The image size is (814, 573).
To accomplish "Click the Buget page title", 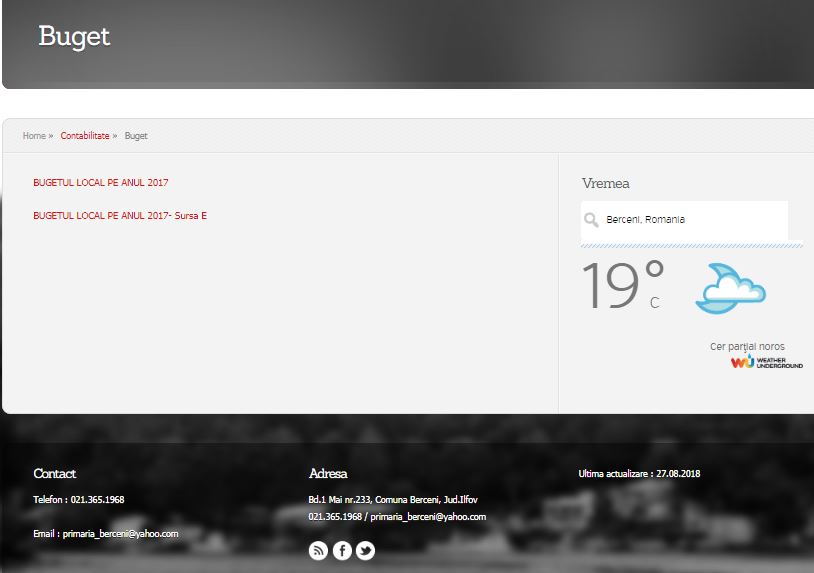I will coord(74,37).
